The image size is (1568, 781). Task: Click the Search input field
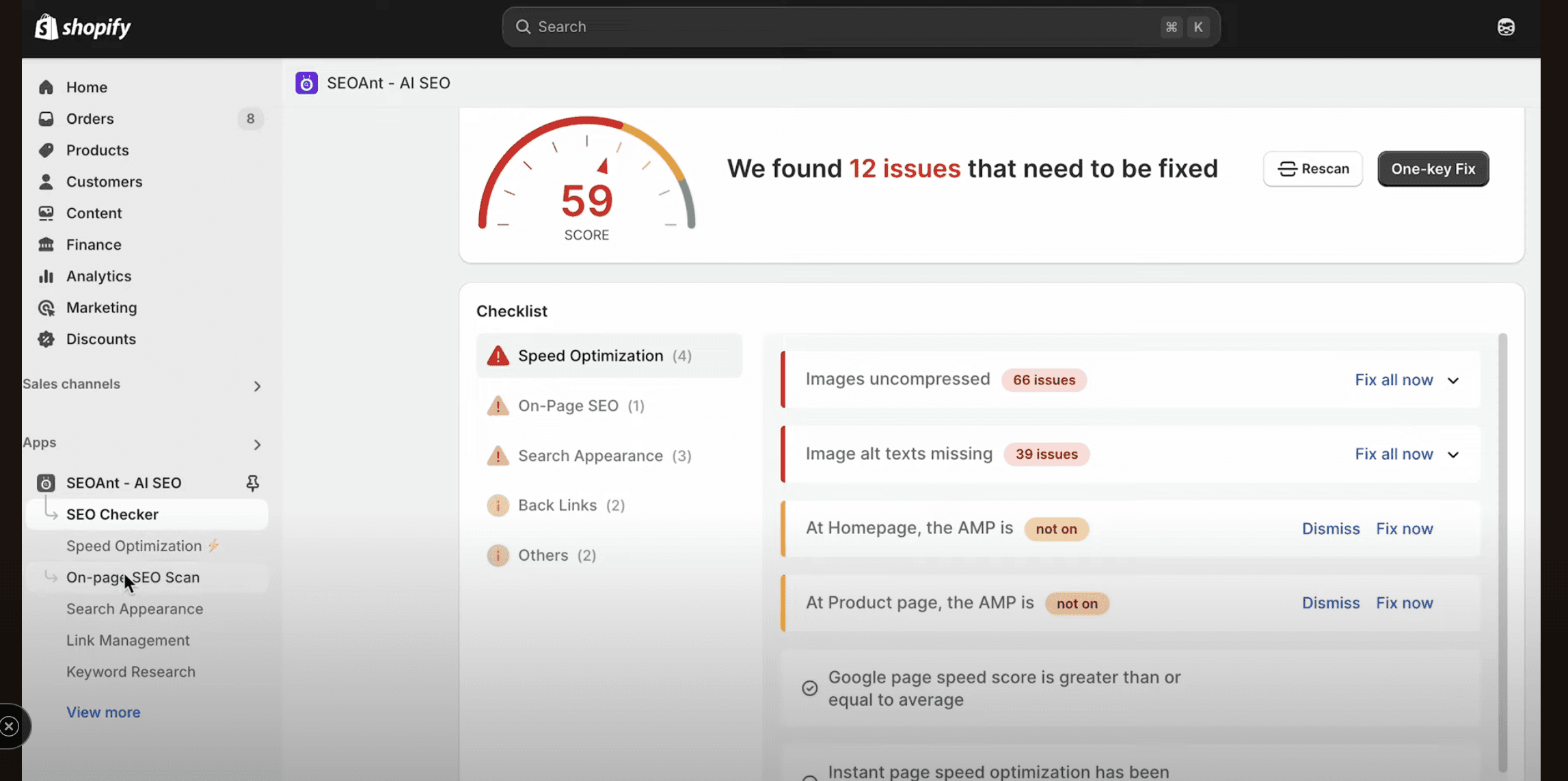point(861,27)
